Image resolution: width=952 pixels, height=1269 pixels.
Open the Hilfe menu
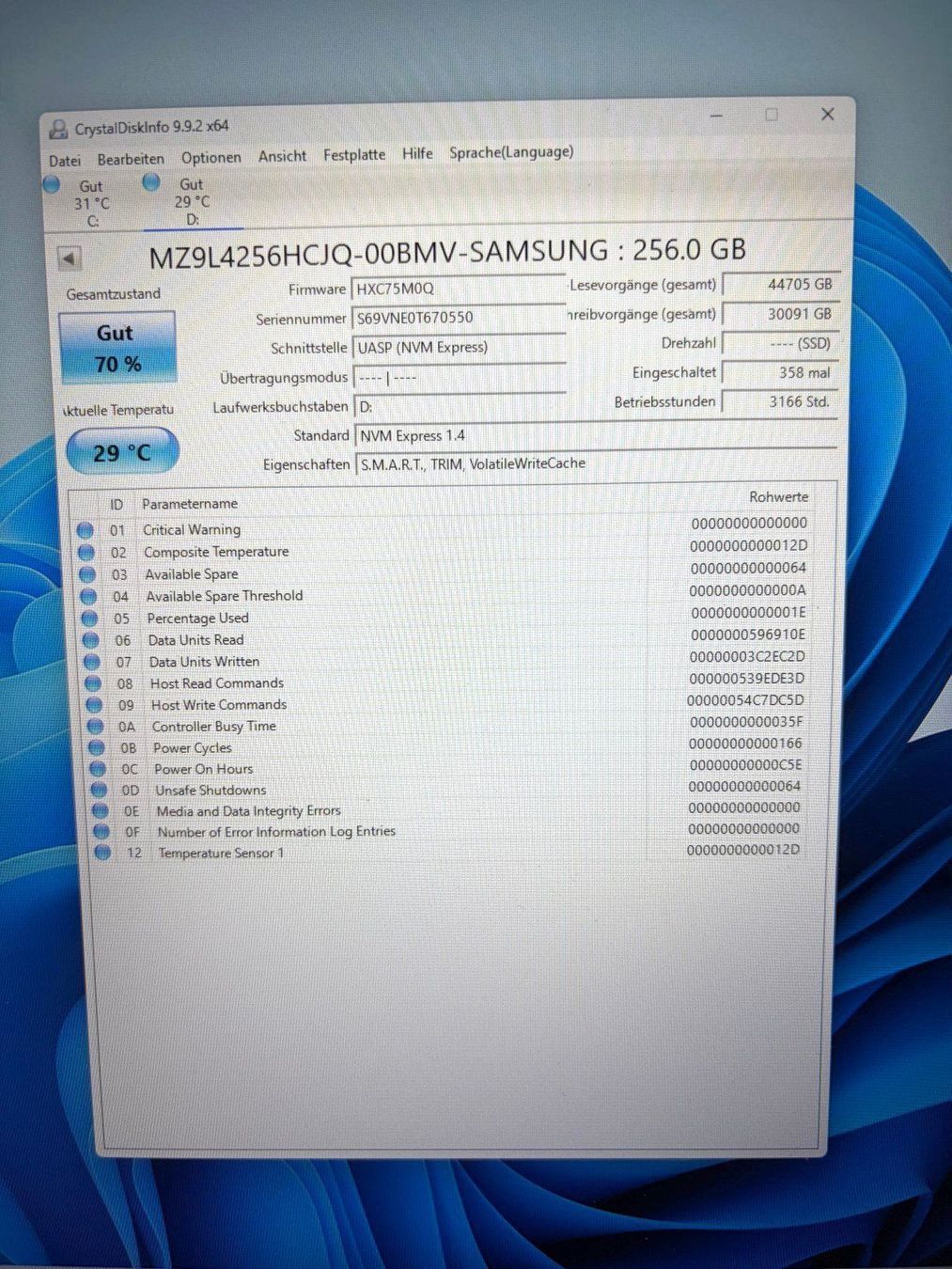417,153
